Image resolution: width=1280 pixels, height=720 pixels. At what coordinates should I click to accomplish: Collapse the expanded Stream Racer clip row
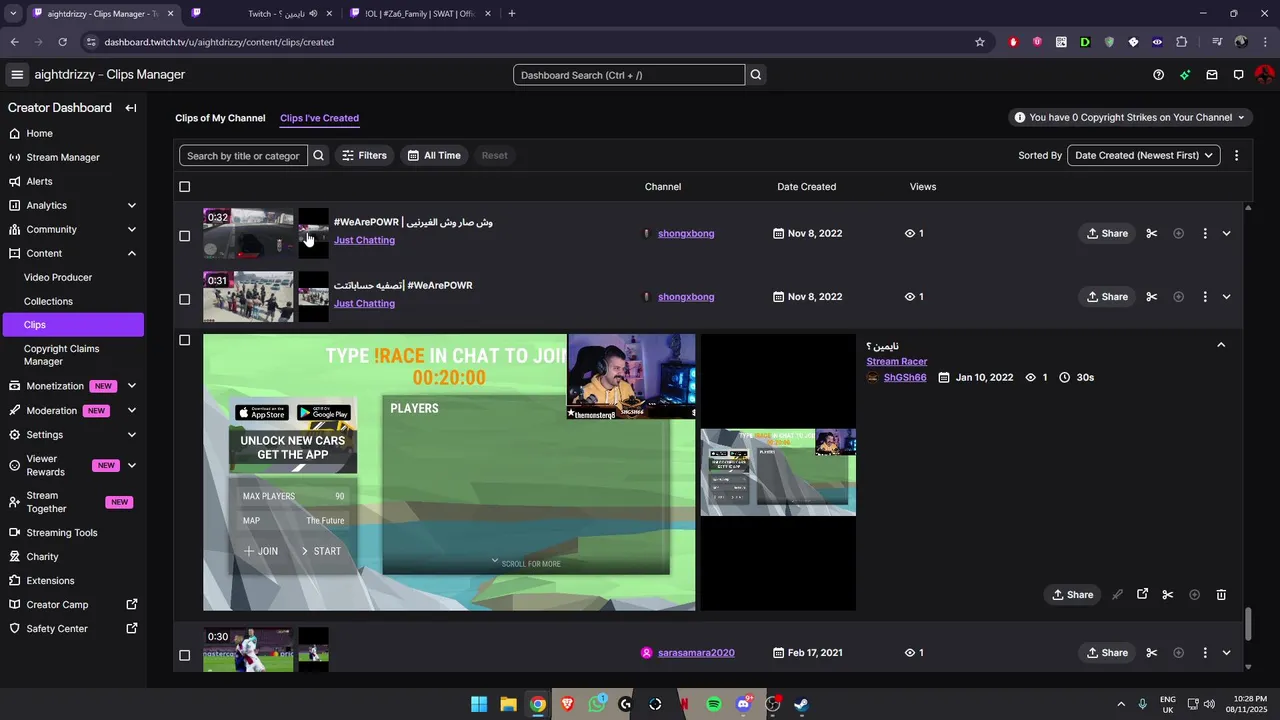click(1221, 344)
